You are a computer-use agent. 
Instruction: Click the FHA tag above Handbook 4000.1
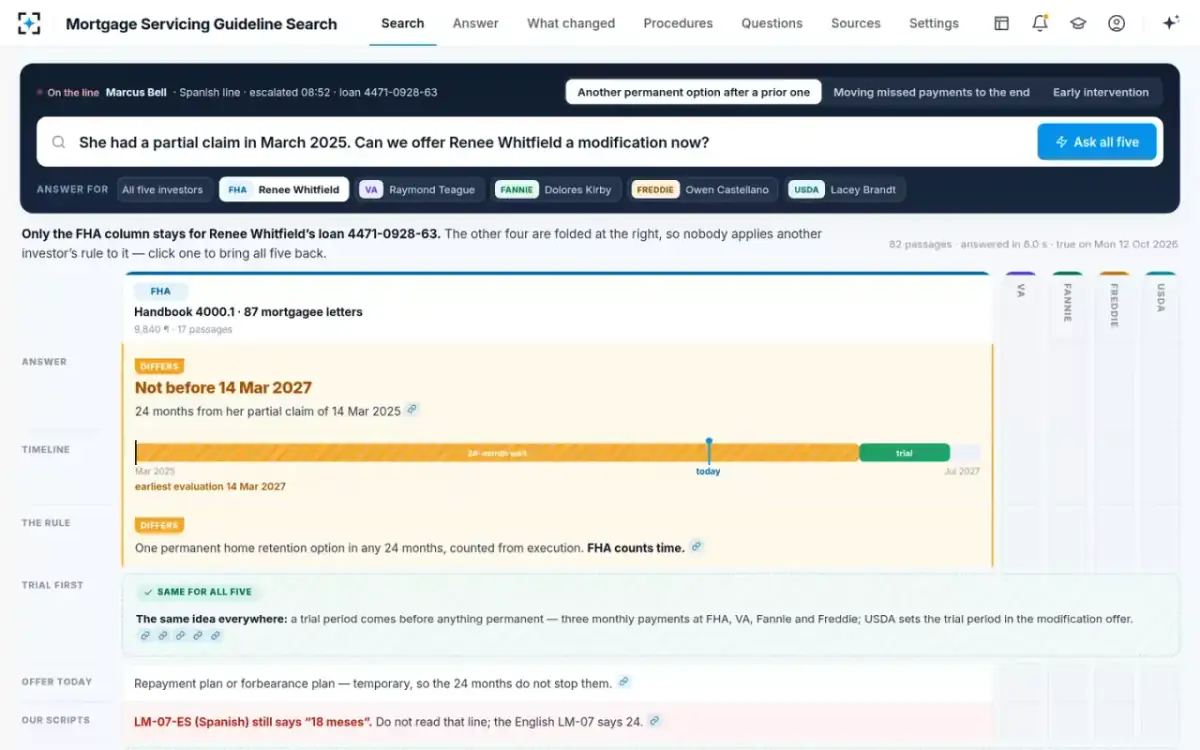[160, 292]
